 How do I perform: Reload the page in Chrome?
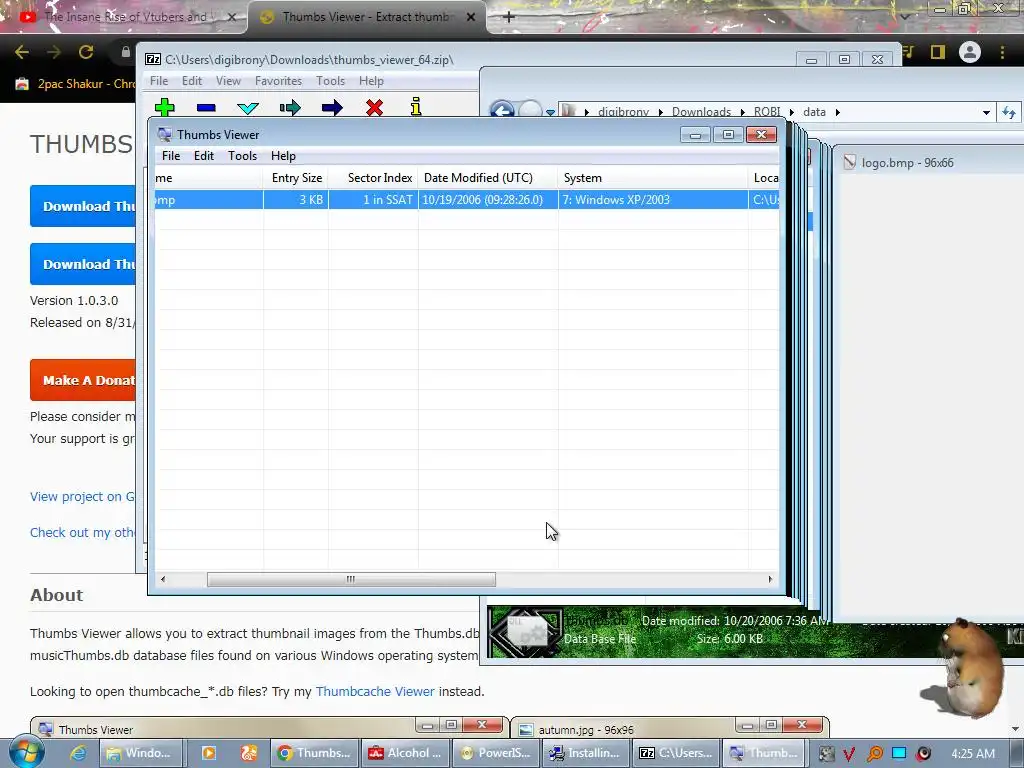pyautogui.click(x=86, y=52)
